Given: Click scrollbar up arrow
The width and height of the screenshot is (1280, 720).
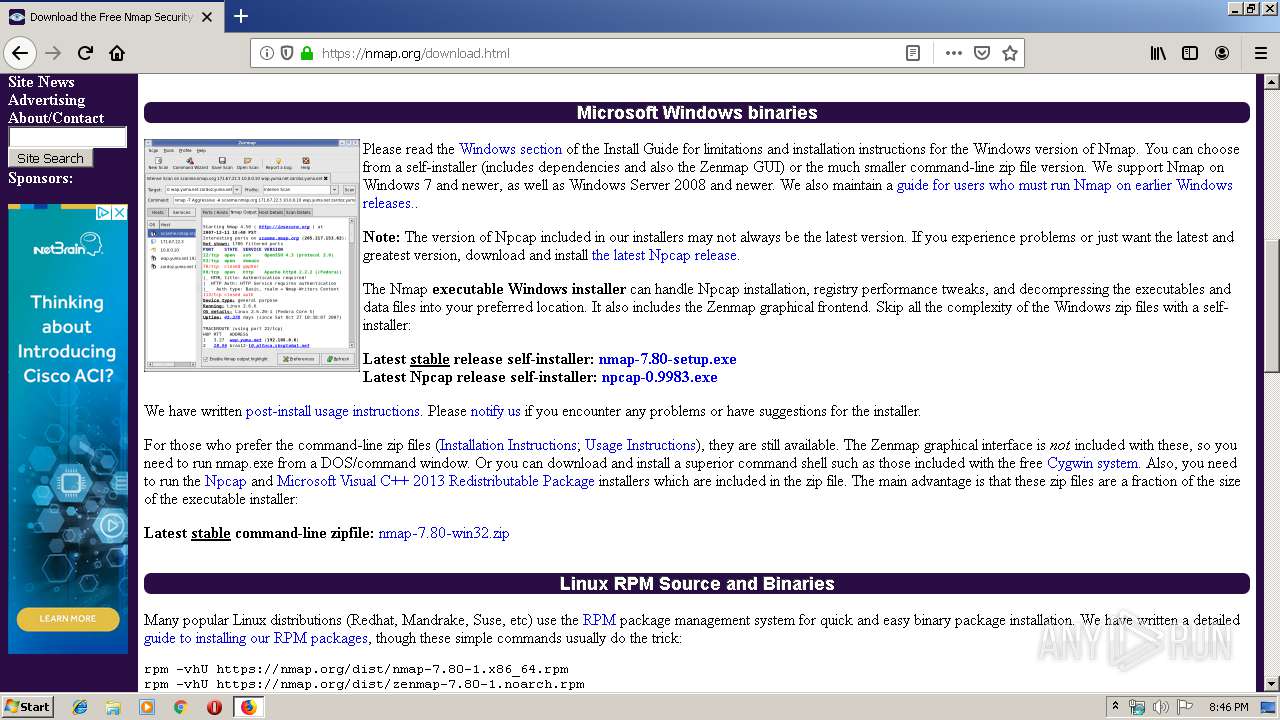Looking at the screenshot, I should 1272,82.
